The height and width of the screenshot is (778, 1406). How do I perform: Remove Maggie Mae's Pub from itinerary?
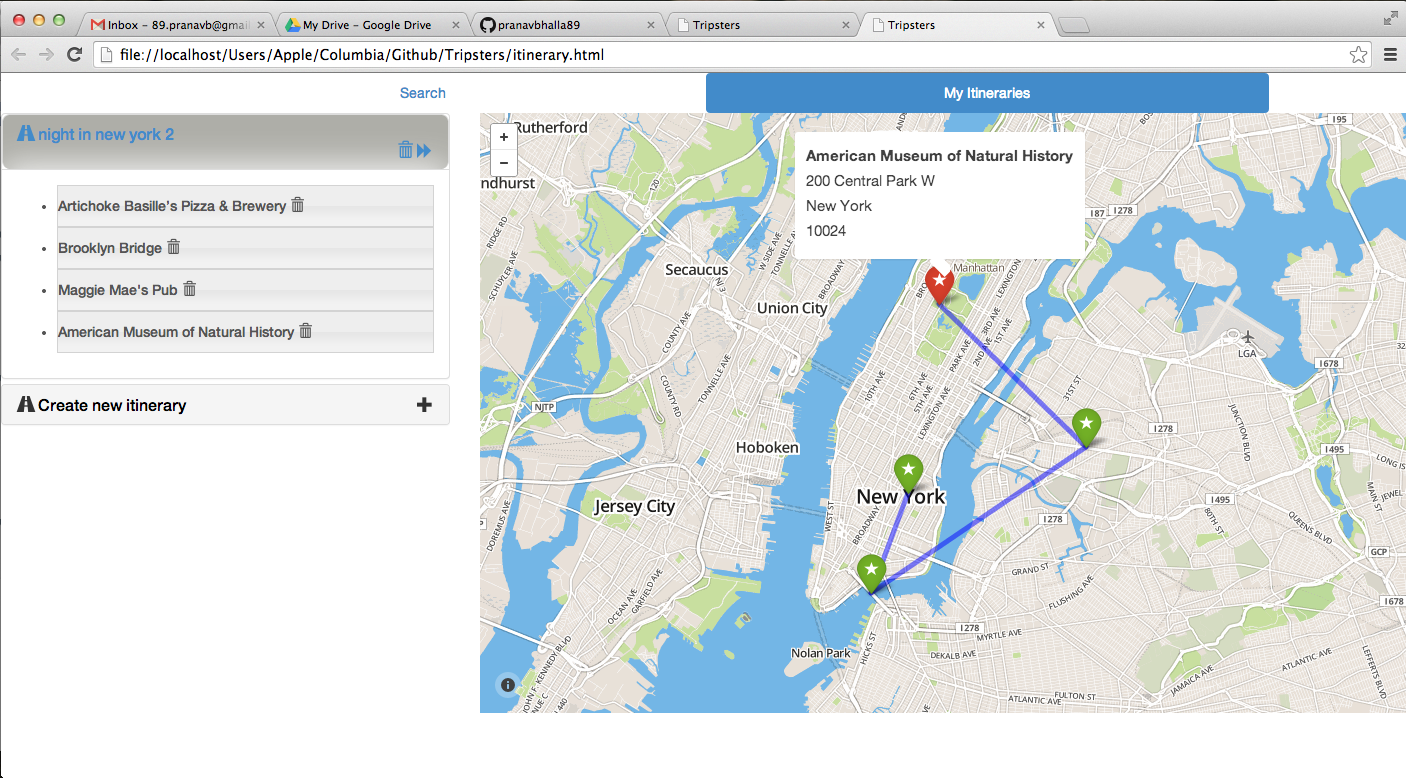pos(189,289)
